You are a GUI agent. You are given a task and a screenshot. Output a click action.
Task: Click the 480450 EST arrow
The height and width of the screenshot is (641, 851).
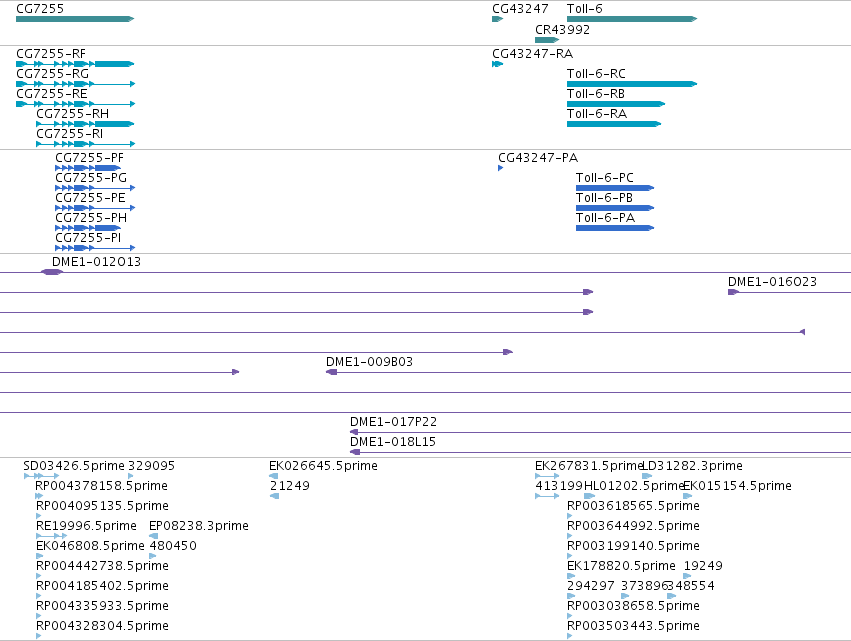coord(153,556)
